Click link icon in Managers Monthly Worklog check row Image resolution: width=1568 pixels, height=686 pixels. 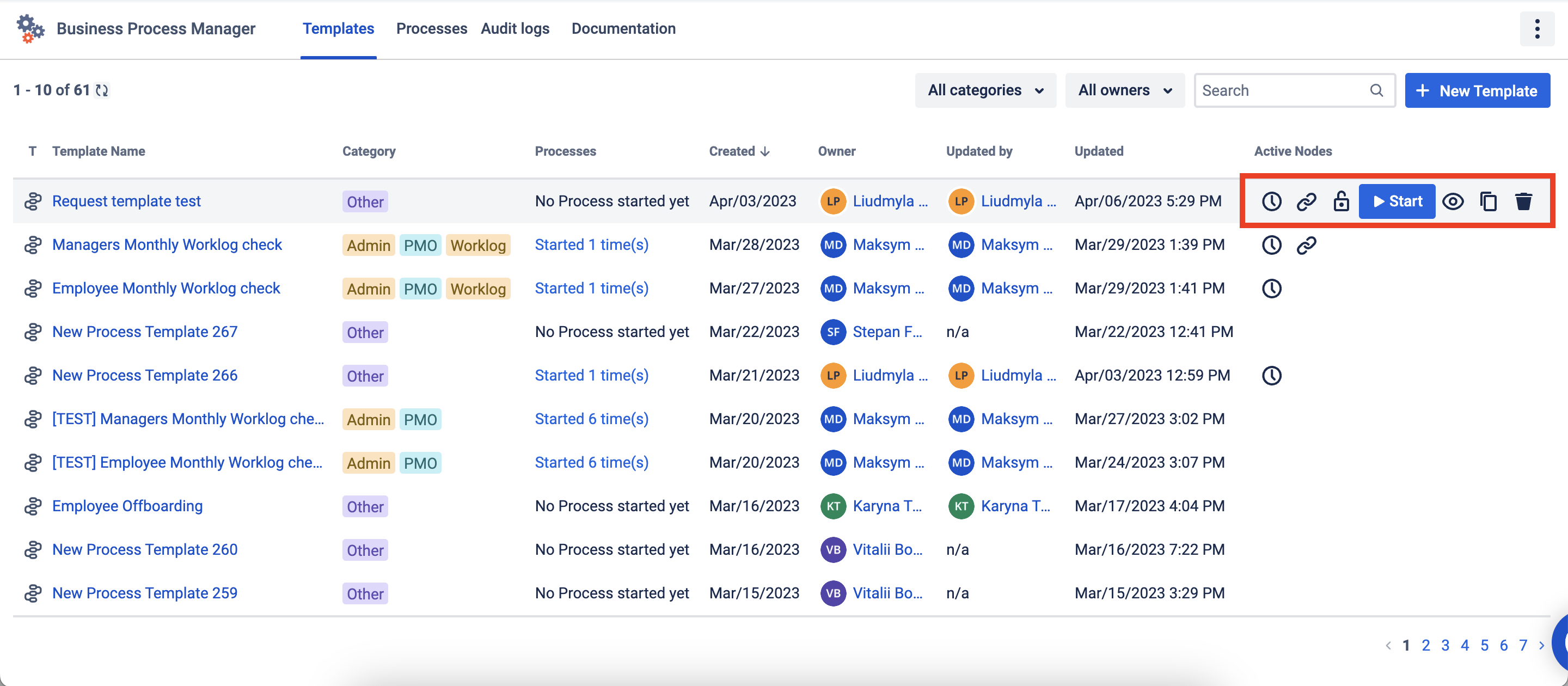(1306, 244)
